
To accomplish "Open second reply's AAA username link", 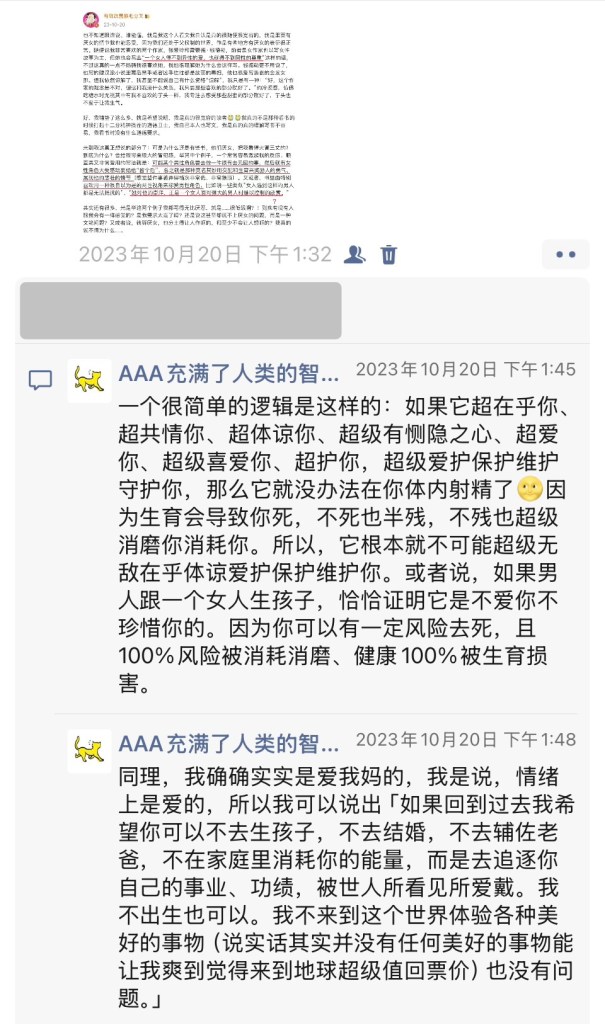I will 229,743.
